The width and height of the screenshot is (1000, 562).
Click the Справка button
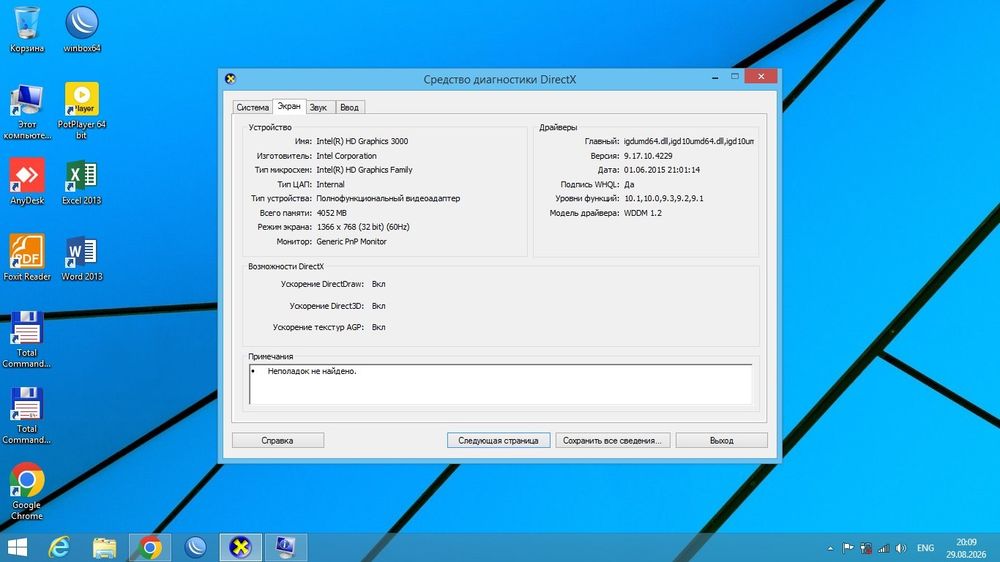(277, 440)
